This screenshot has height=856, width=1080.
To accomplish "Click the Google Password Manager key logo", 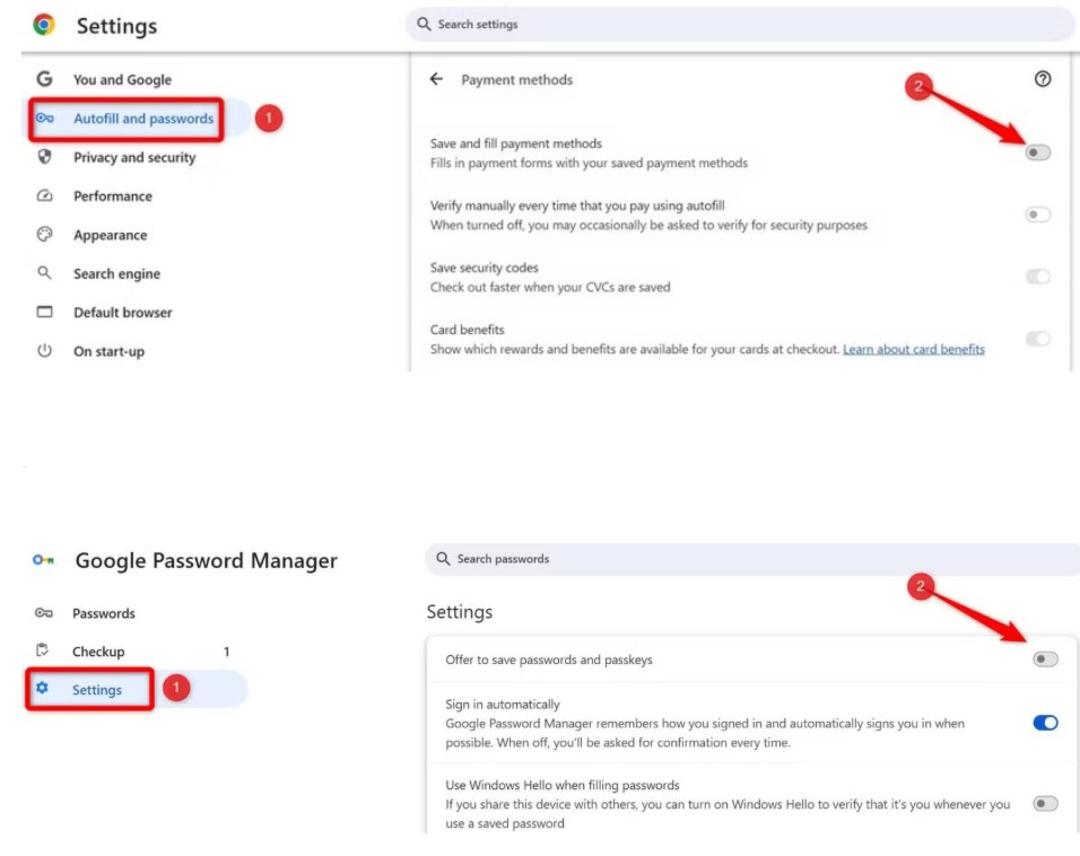I will pyautogui.click(x=43, y=560).
